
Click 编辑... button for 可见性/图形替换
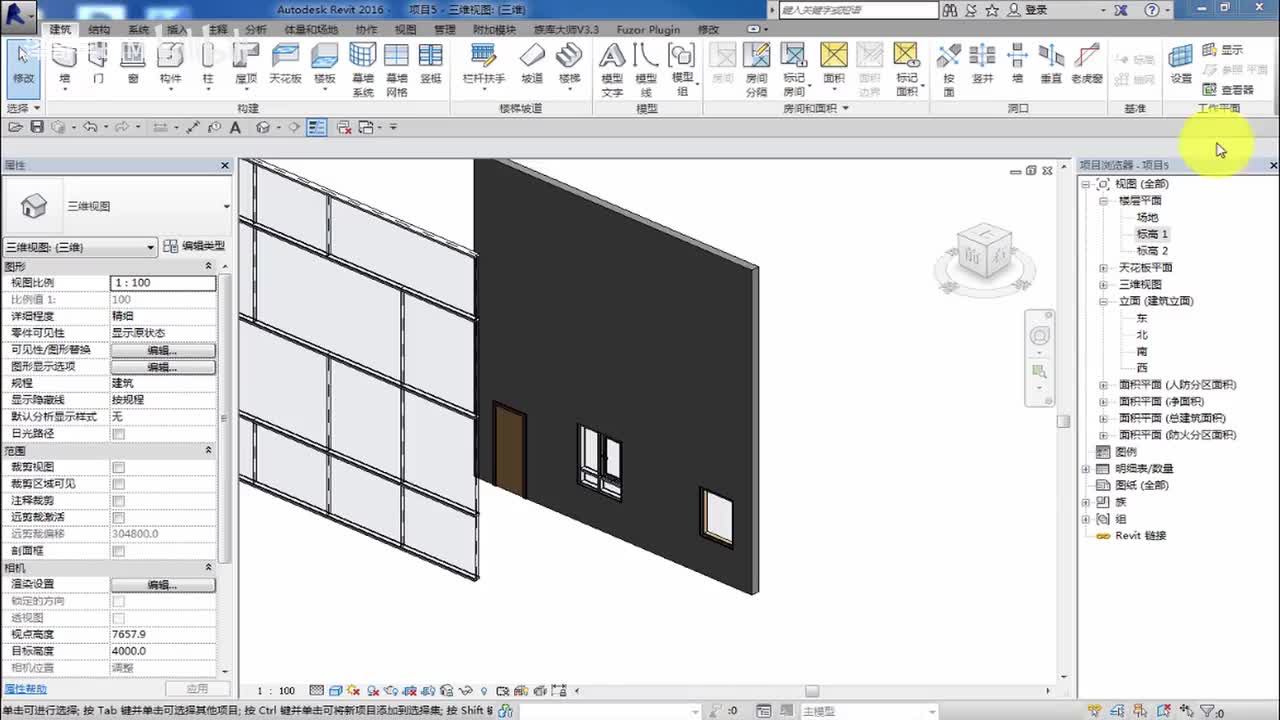pyautogui.click(x=162, y=350)
